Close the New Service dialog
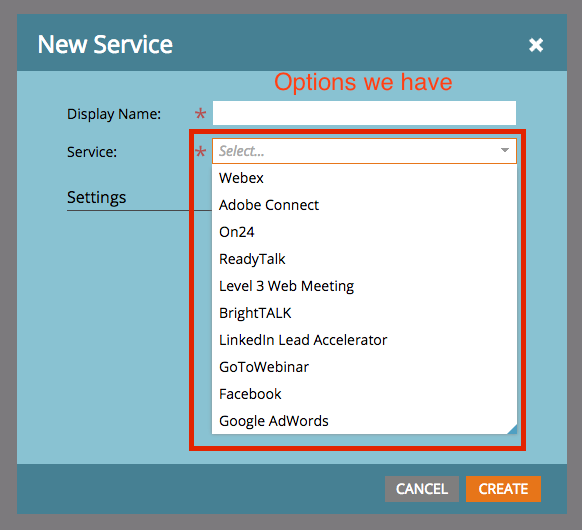The width and height of the screenshot is (582, 530). tap(536, 45)
